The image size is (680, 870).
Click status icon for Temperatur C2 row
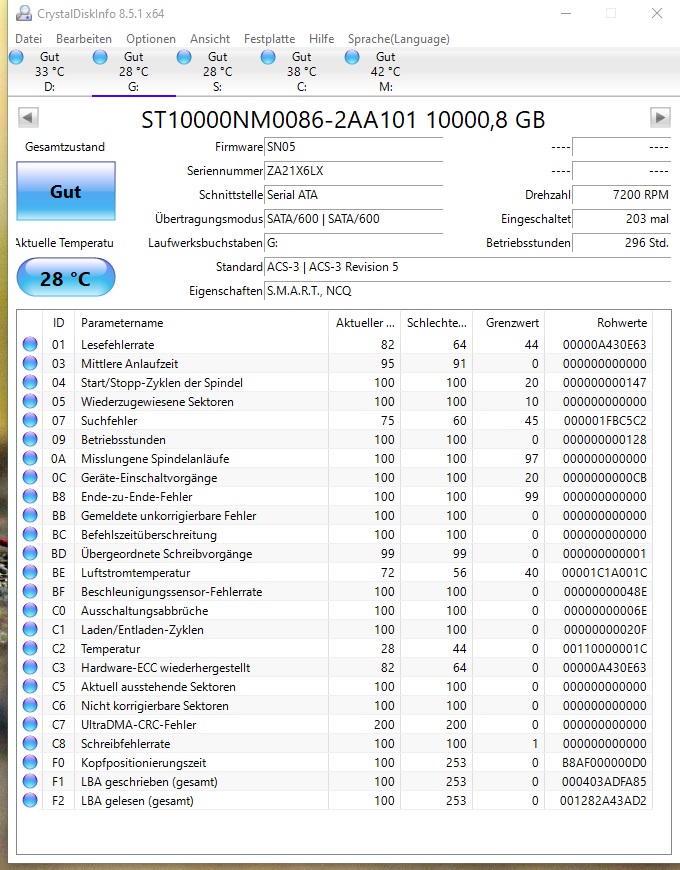click(x=30, y=648)
